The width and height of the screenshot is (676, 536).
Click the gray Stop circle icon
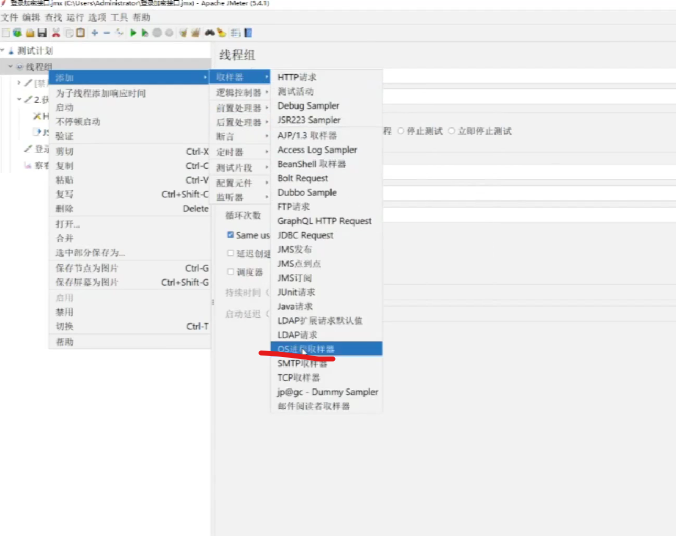[157, 33]
